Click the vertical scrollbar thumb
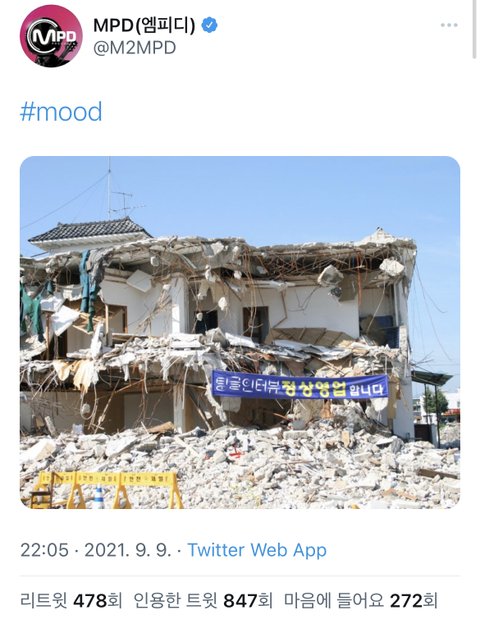480x624 pixels. click(474, 29)
